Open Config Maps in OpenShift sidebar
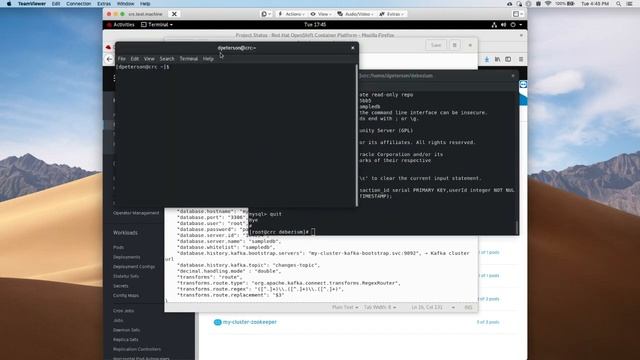The width and height of the screenshot is (640, 360). coord(126,296)
